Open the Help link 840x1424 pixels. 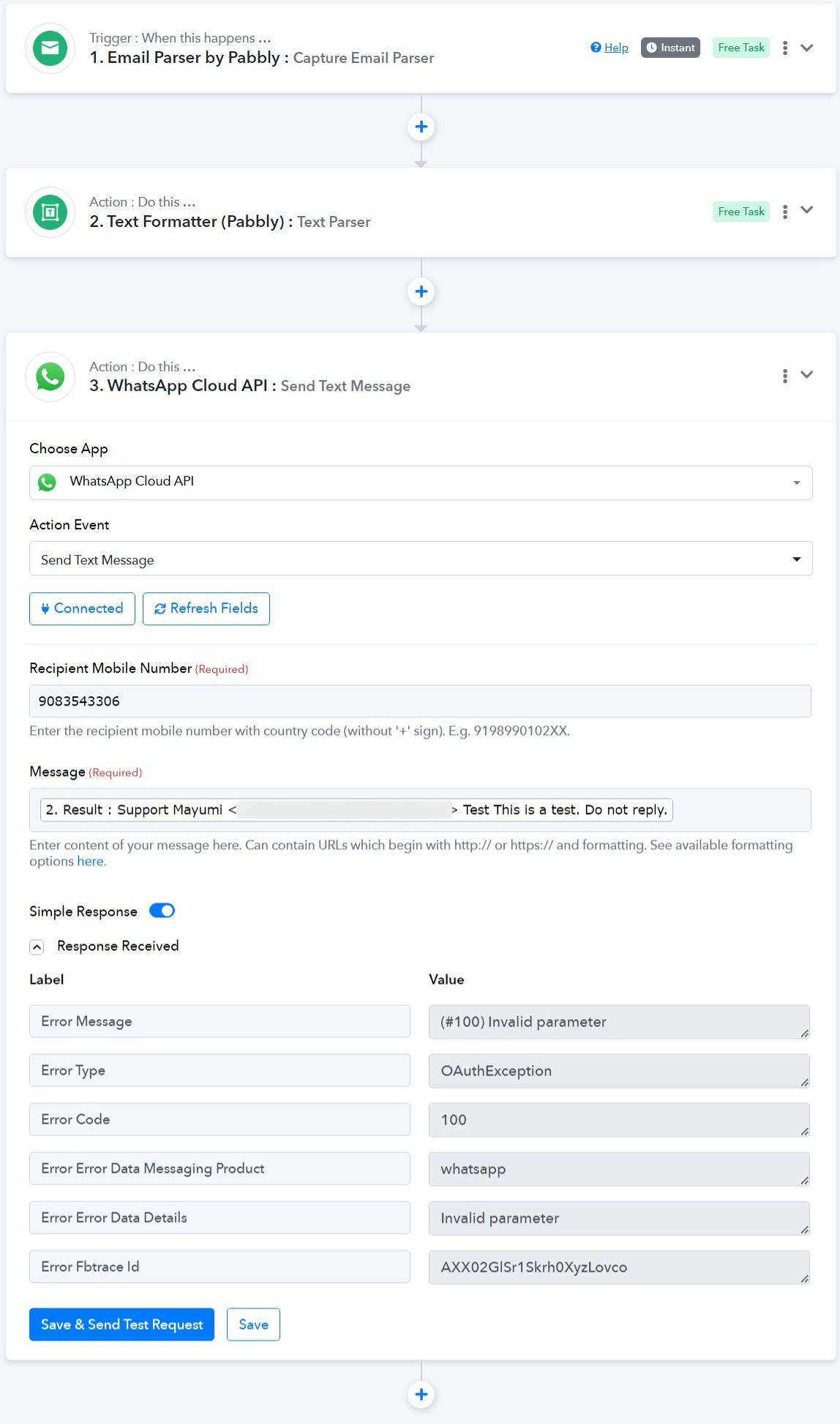pyautogui.click(x=610, y=48)
